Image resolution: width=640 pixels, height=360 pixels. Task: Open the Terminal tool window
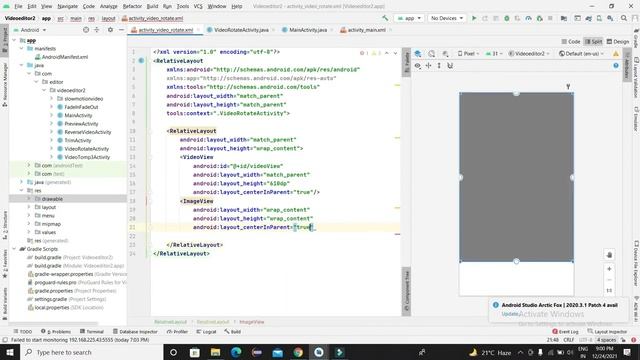tap(92, 331)
